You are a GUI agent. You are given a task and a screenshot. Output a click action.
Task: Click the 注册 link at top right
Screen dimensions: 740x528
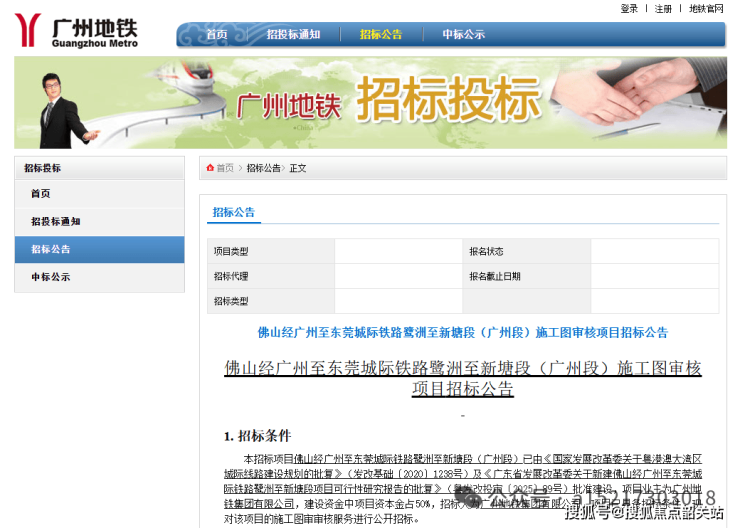tap(663, 8)
